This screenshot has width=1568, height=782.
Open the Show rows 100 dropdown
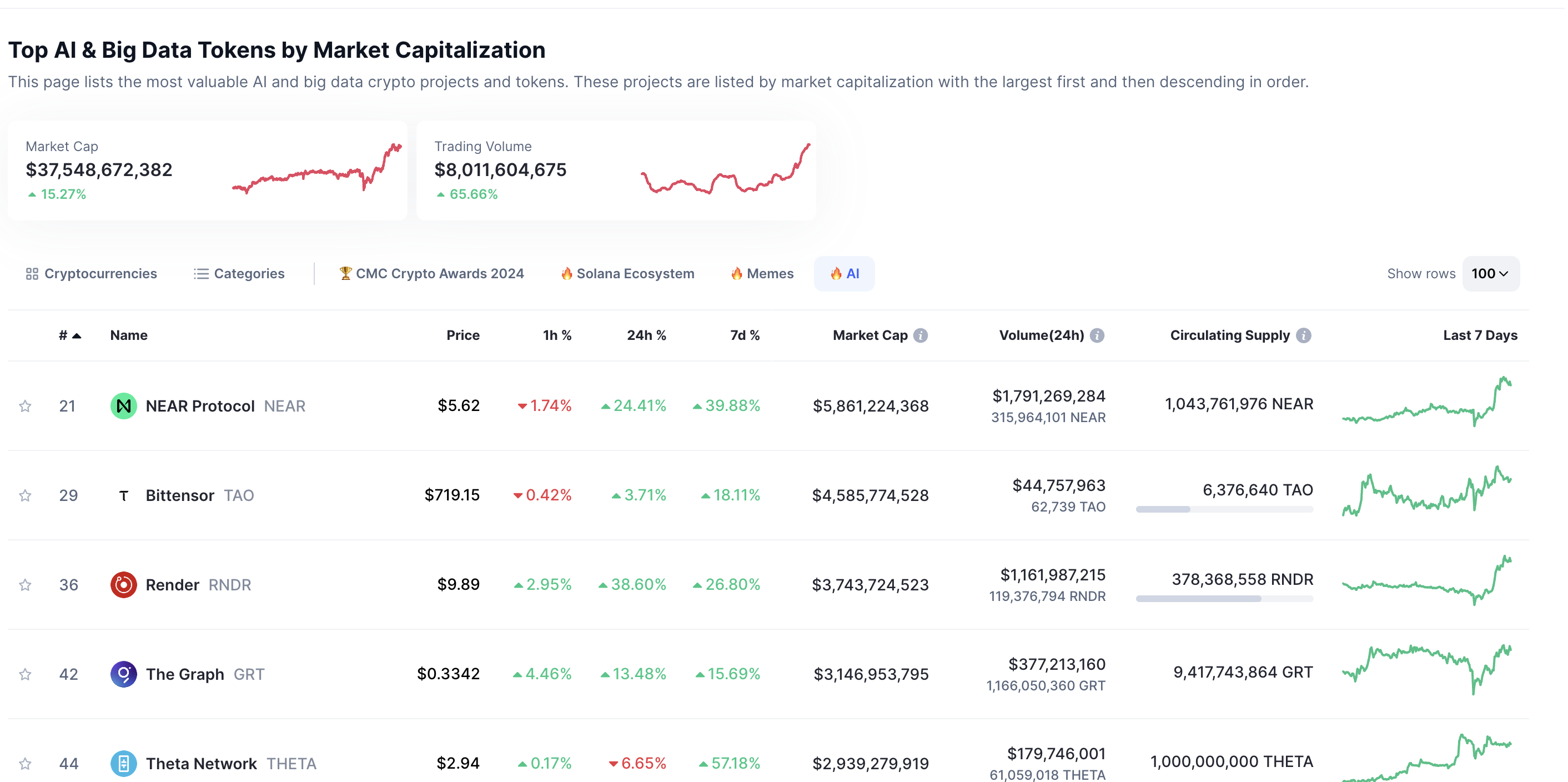coord(1490,273)
